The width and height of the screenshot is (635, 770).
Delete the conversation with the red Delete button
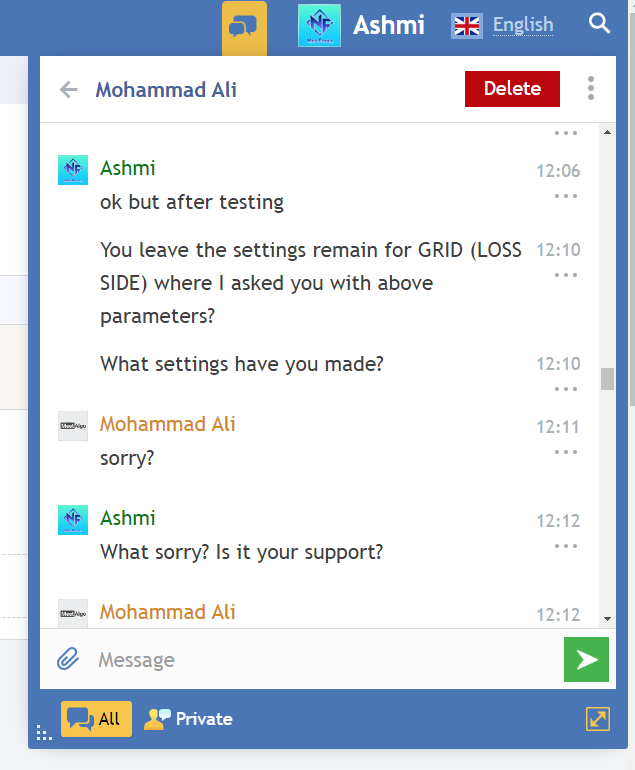coord(512,89)
